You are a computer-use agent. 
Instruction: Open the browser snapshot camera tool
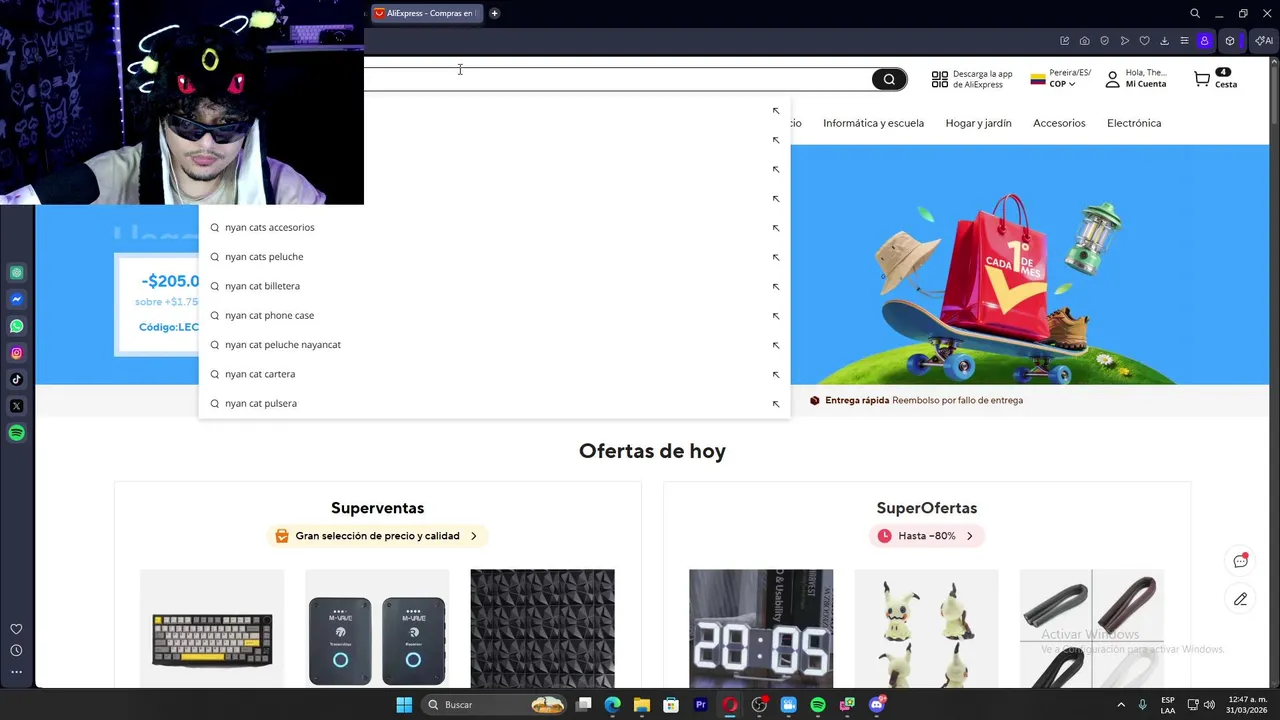click(1084, 41)
